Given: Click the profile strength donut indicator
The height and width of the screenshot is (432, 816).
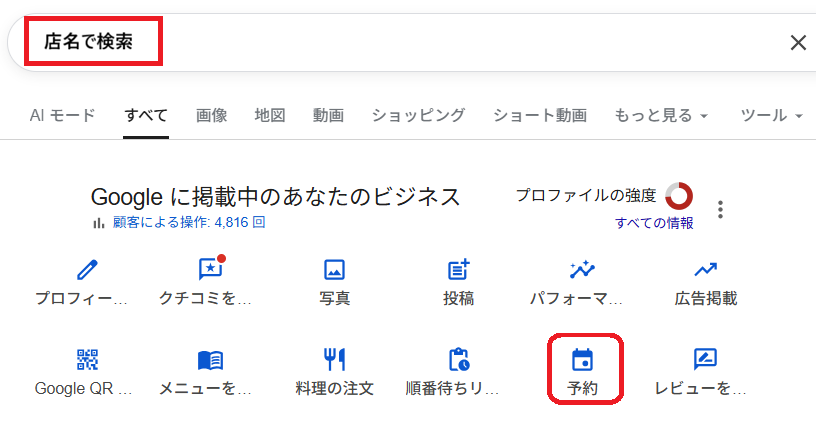Looking at the screenshot, I should point(679,196).
